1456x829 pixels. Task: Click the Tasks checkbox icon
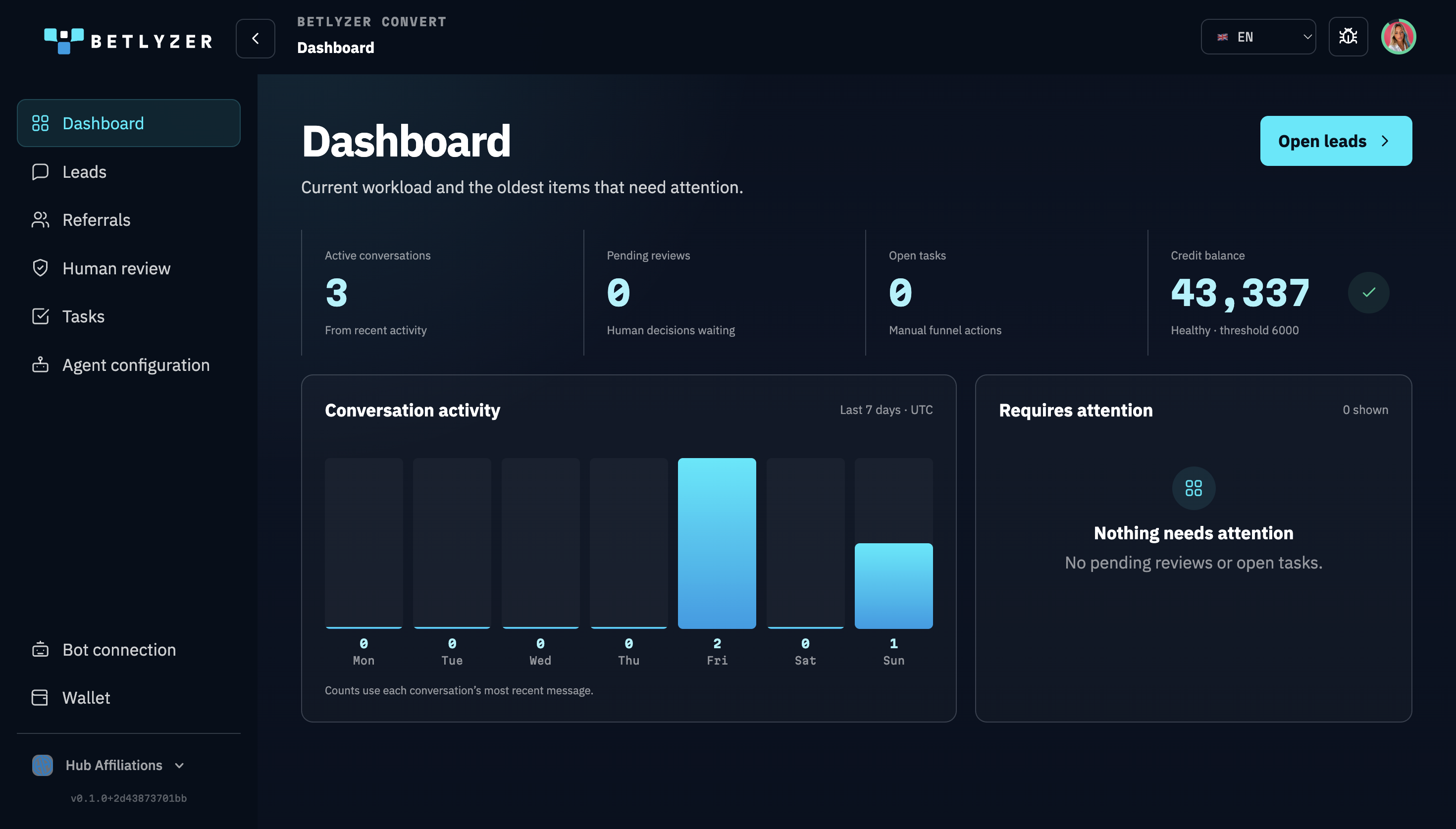(41, 316)
